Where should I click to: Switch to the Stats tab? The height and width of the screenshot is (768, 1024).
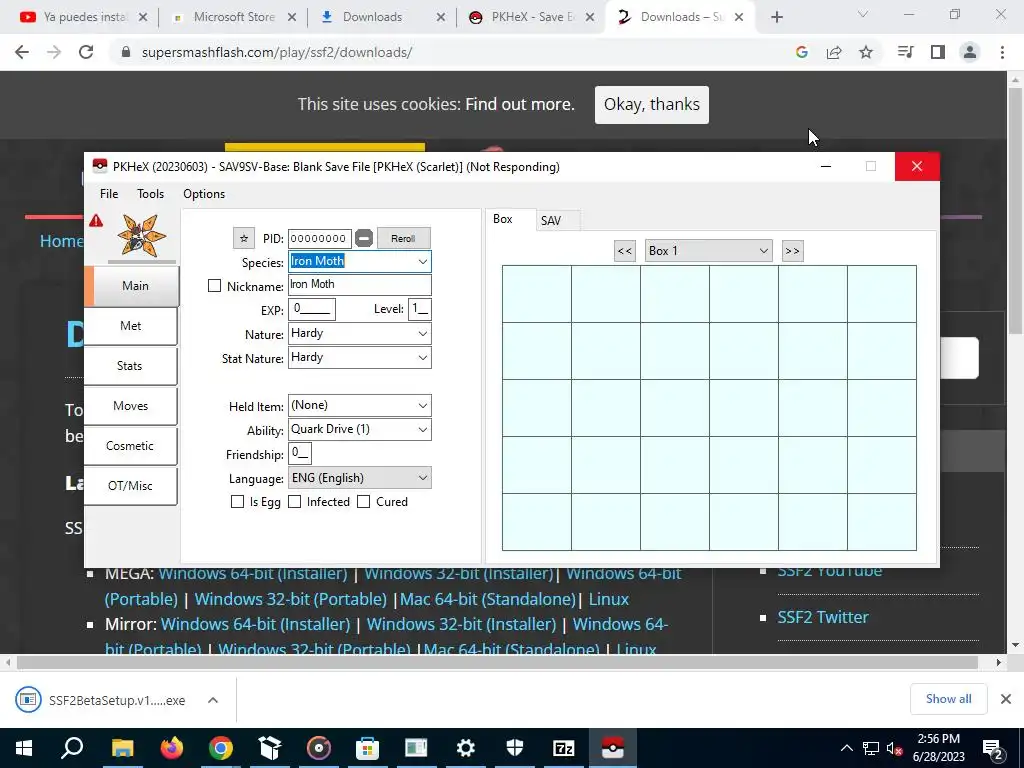tap(131, 366)
